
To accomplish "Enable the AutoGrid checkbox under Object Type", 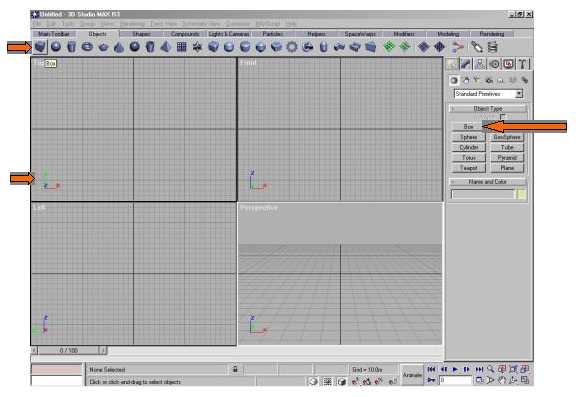I will [503, 117].
